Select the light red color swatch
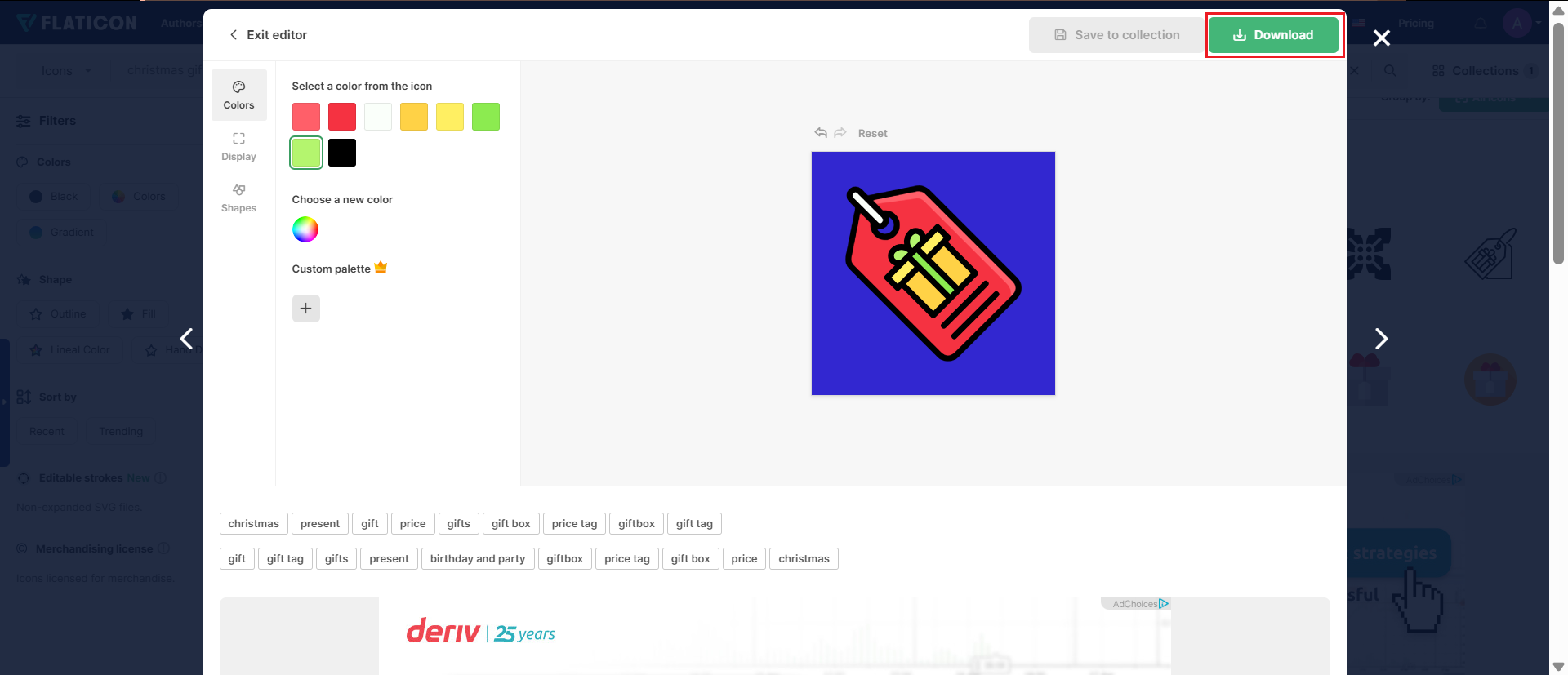The height and width of the screenshot is (675, 1568). pyautogui.click(x=306, y=117)
